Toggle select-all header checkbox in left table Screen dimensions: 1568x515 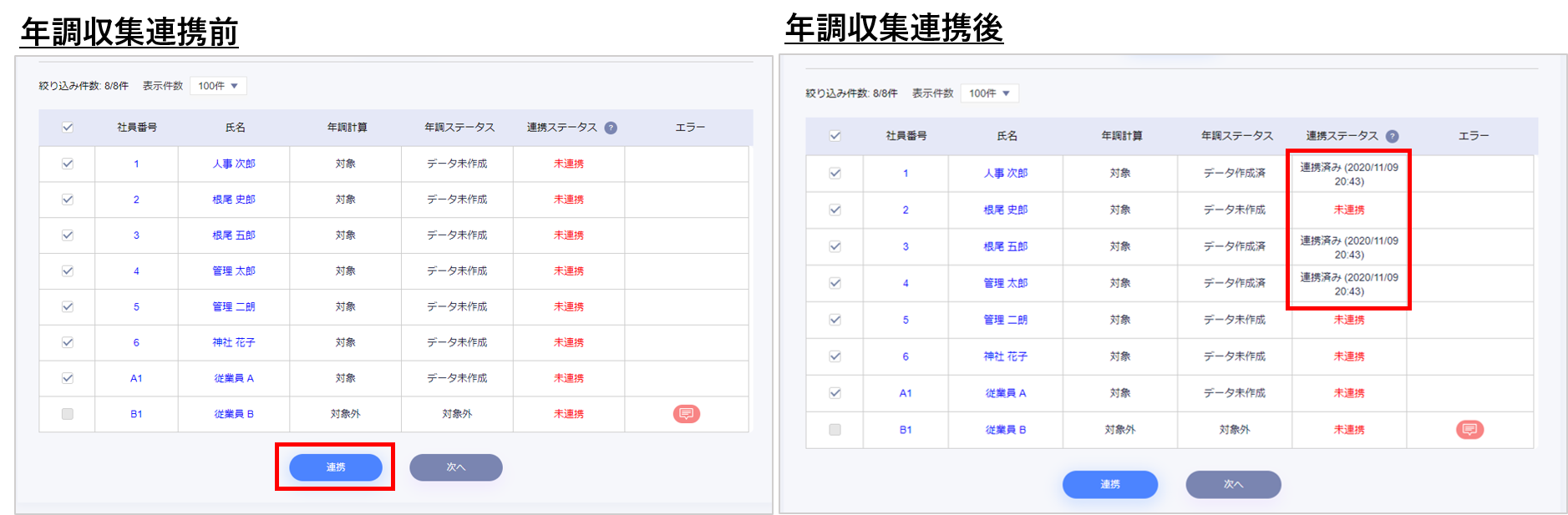point(68,128)
